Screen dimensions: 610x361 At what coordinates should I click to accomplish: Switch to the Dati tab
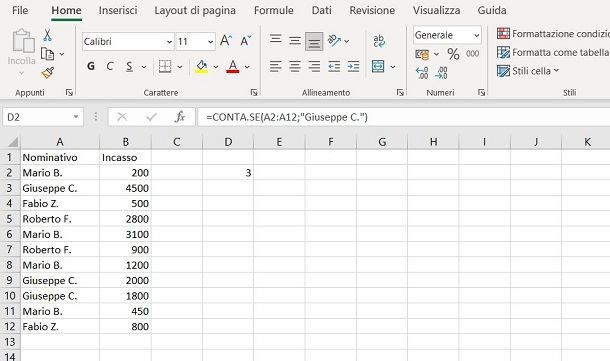[321, 10]
